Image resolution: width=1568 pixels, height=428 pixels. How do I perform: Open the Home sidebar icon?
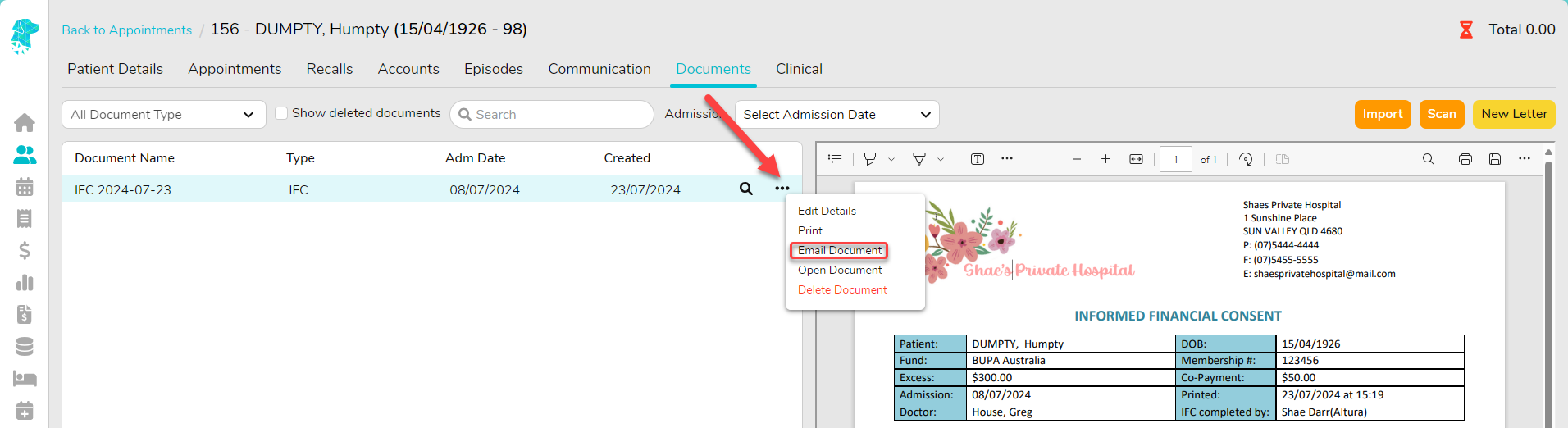[x=25, y=123]
